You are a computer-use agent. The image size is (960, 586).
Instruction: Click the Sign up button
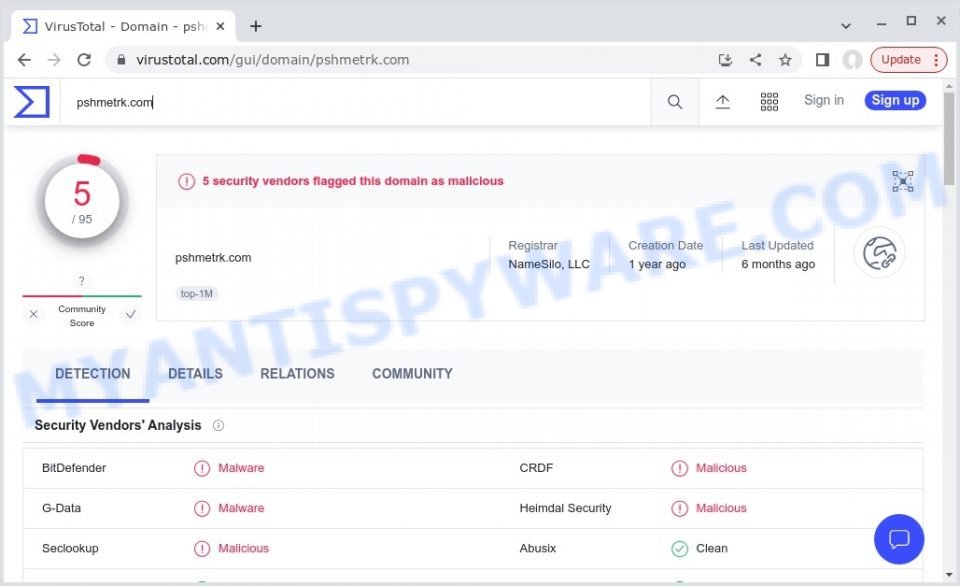895,100
